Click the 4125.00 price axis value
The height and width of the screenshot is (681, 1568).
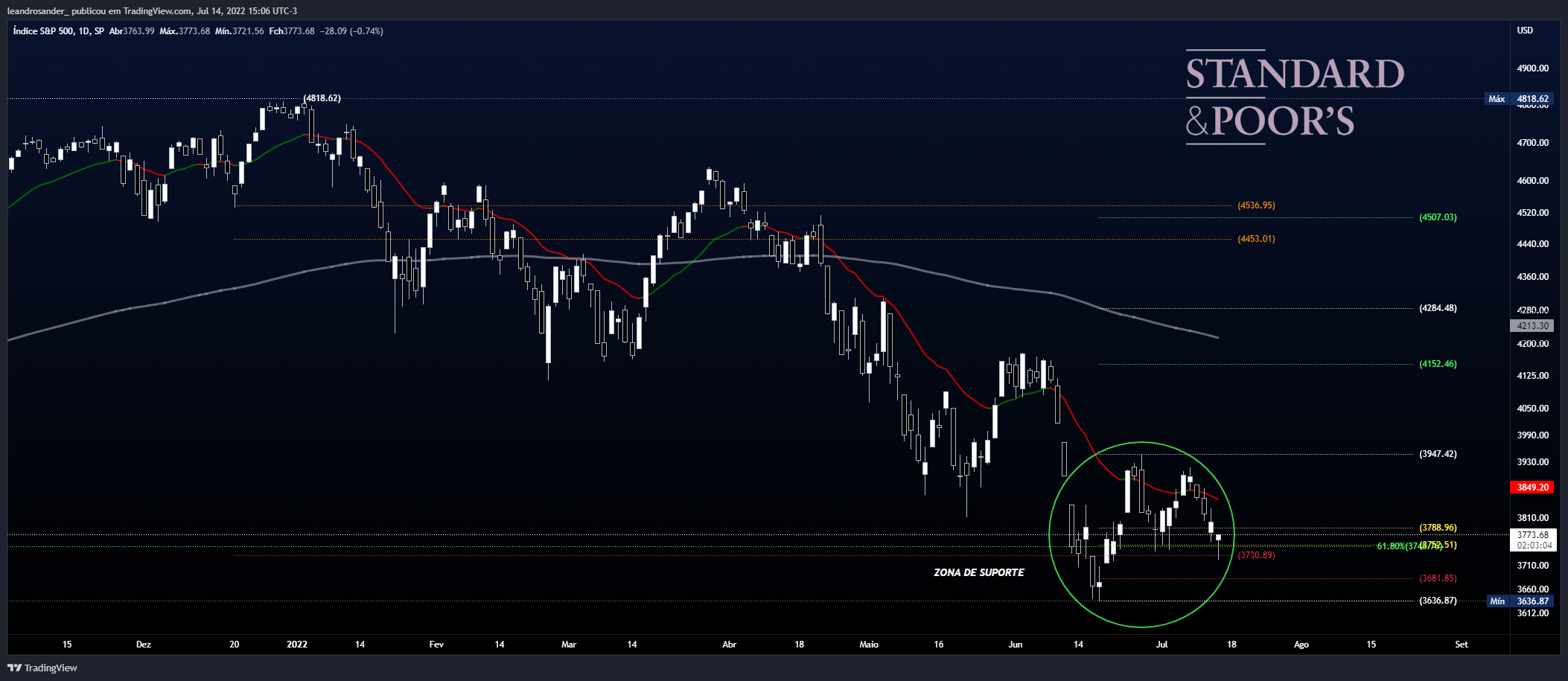[1532, 376]
